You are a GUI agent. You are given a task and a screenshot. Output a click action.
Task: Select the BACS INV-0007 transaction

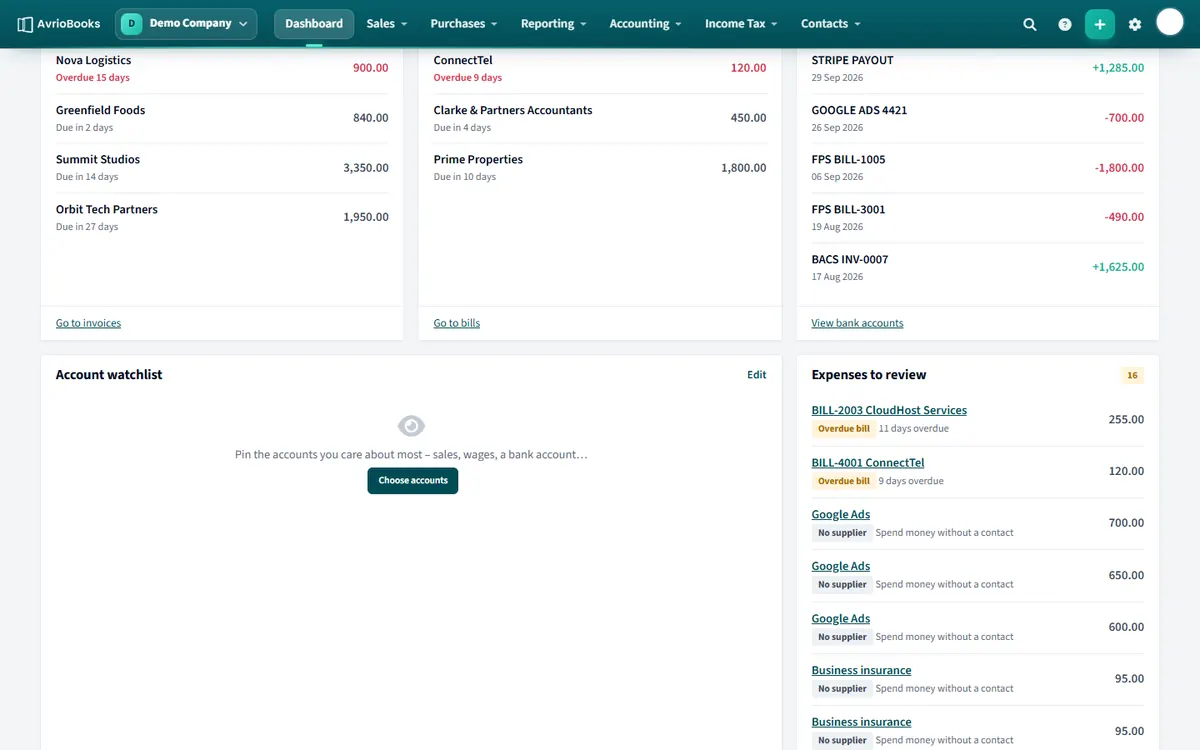pyautogui.click(x=978, y=267)
